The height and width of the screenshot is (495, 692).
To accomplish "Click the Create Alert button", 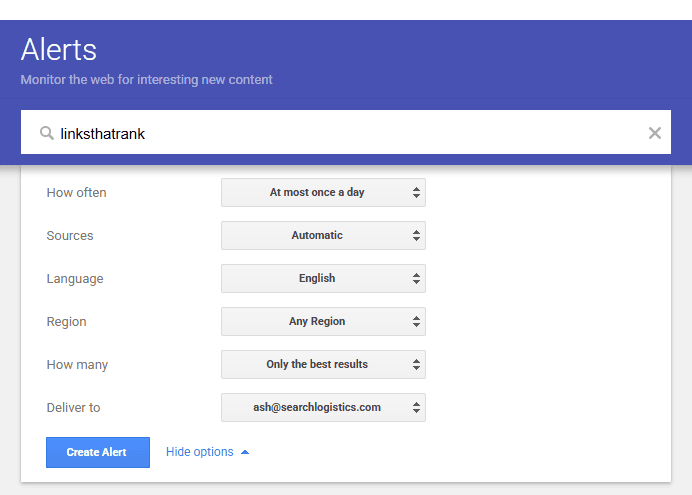I will pos(98,452).
